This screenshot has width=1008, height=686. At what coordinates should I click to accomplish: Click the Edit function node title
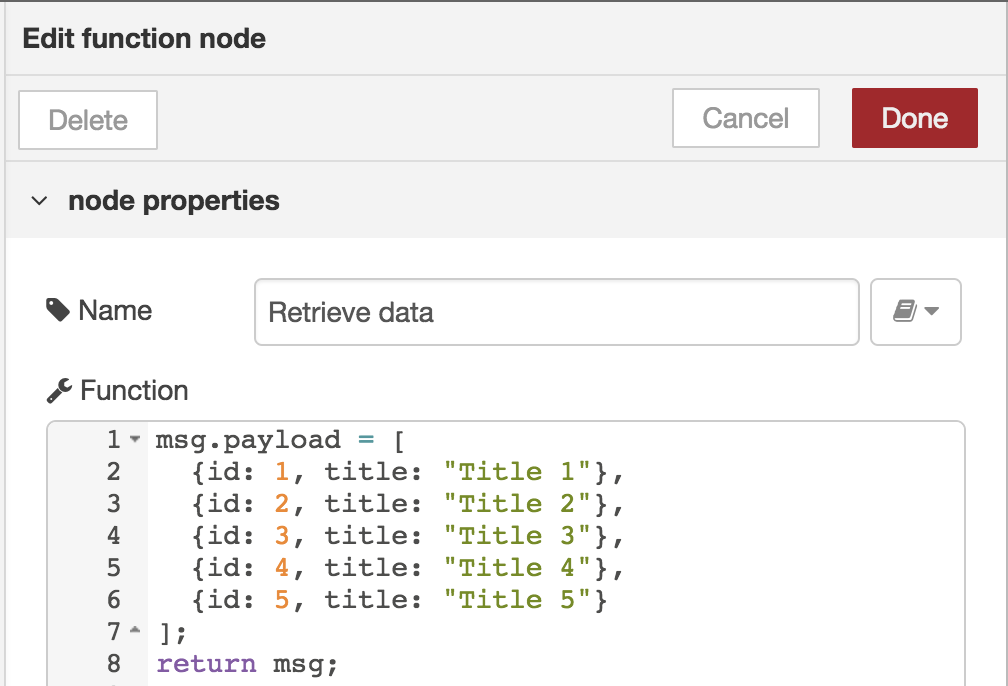(144, 39)
